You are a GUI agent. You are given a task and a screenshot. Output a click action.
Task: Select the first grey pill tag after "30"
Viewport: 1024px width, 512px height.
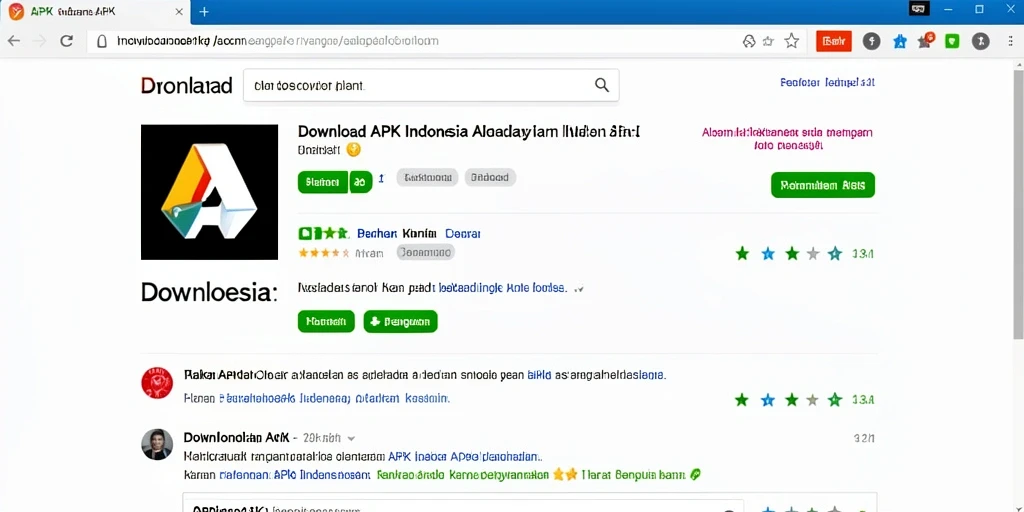tap(427, 177)
